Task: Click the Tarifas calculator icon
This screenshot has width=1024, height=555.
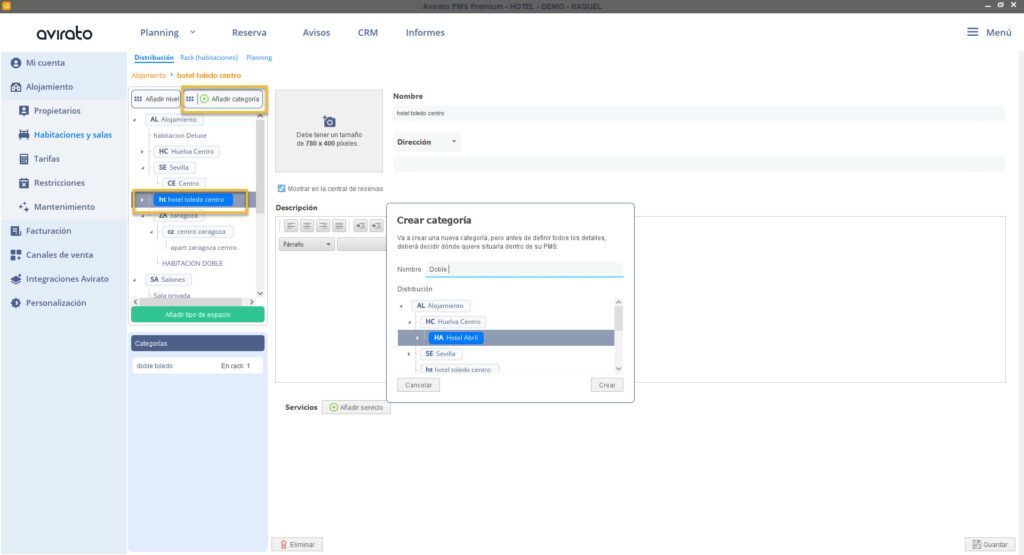Action: pyautogui.click(x=24, y=159)
